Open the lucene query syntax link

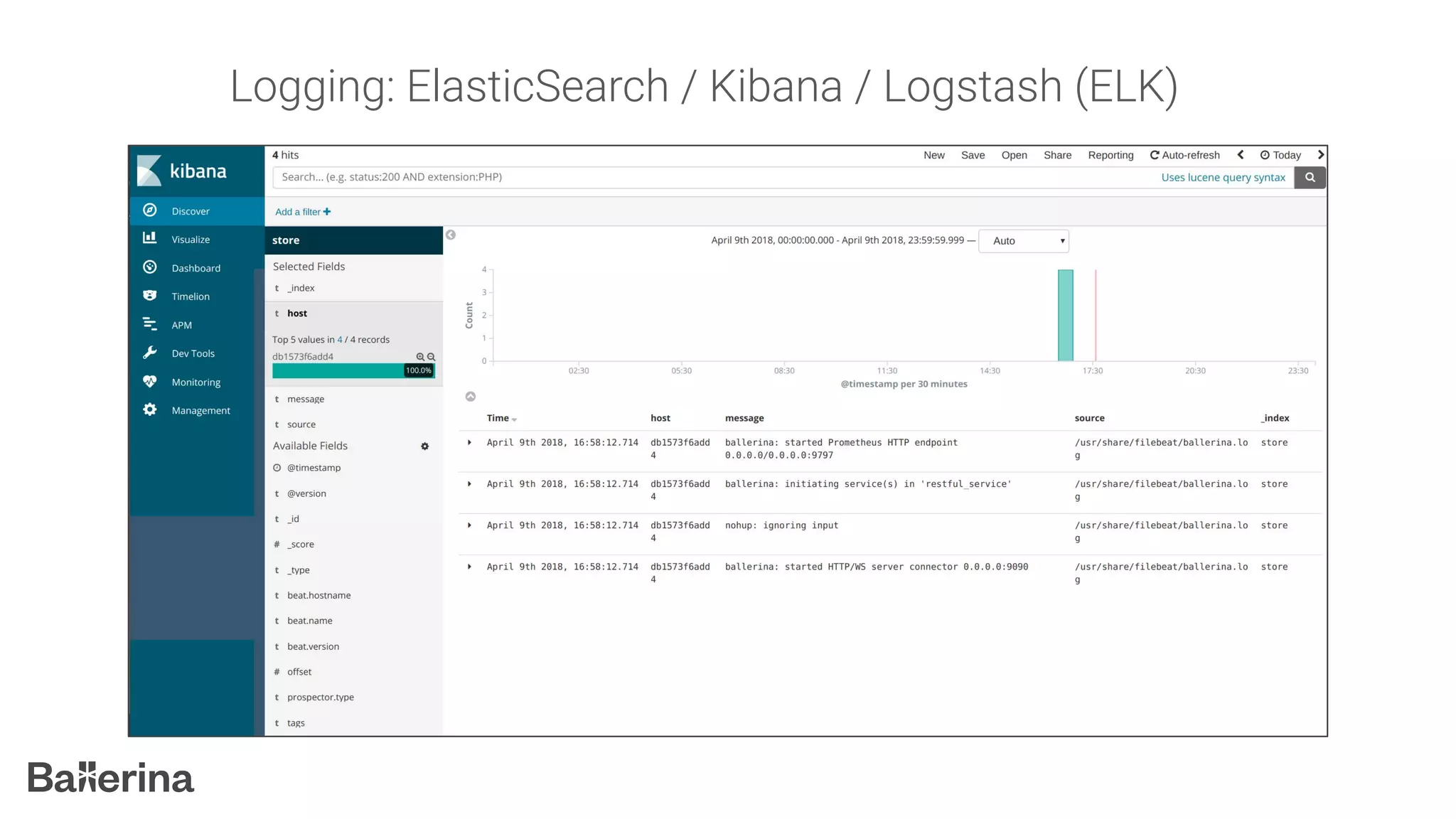point(1223,178)
